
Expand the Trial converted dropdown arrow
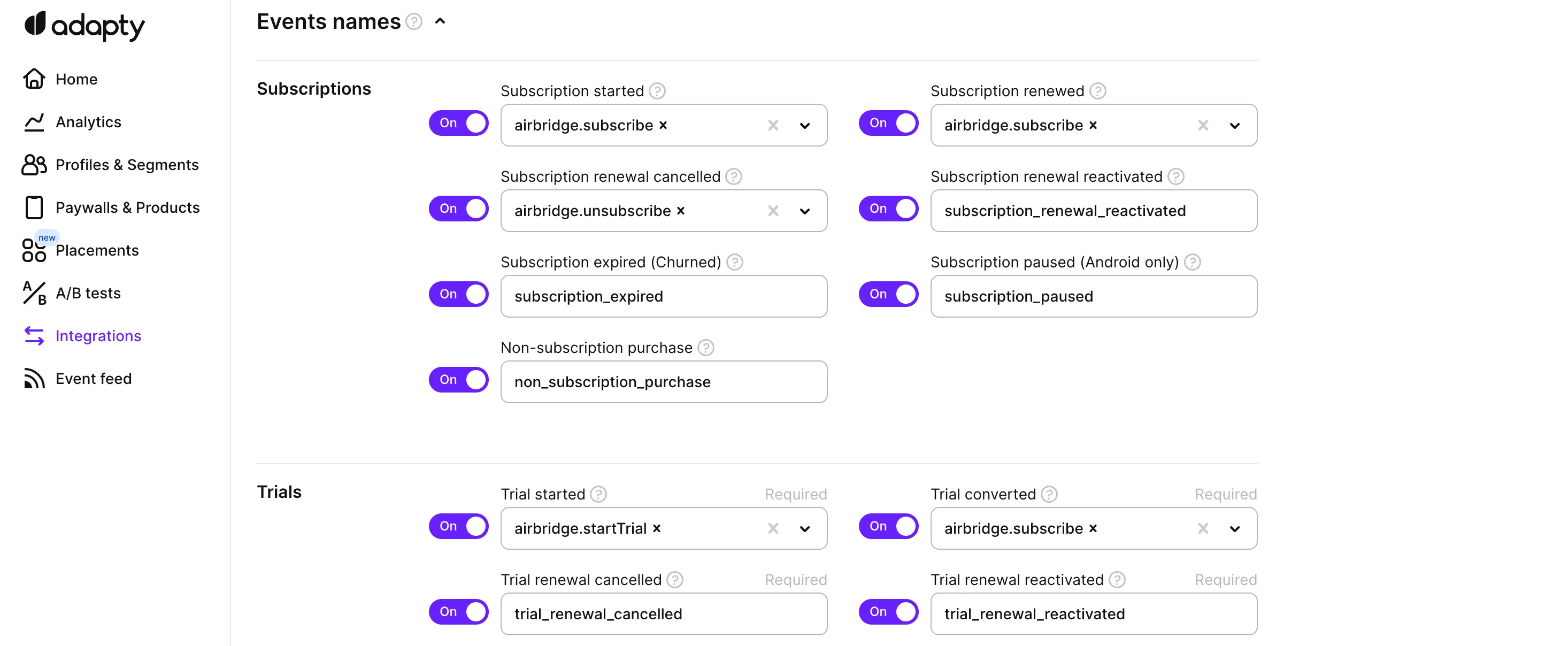[x=1234, y=529]
